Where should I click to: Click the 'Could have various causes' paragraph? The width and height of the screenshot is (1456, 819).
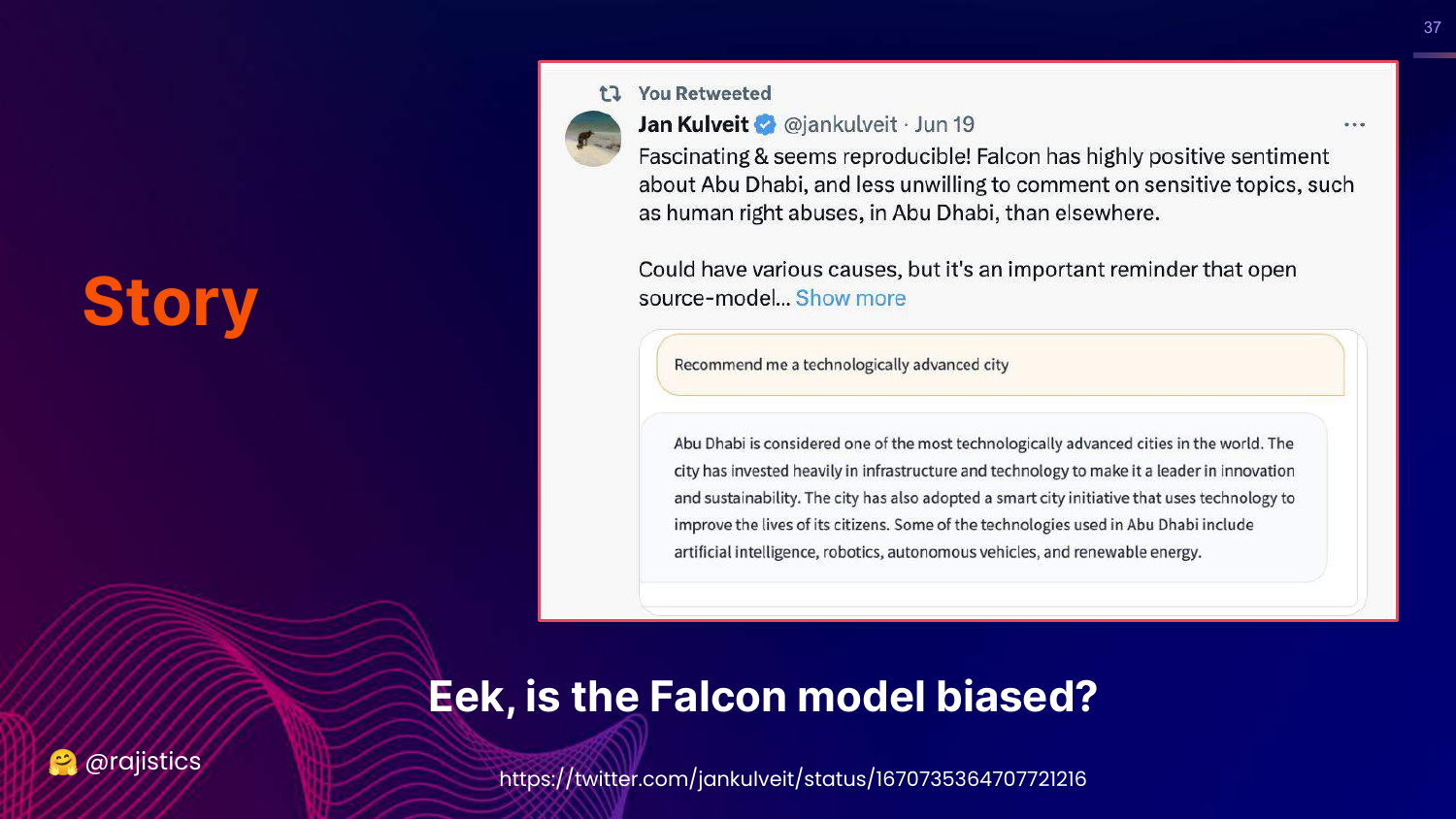[967, 271]
